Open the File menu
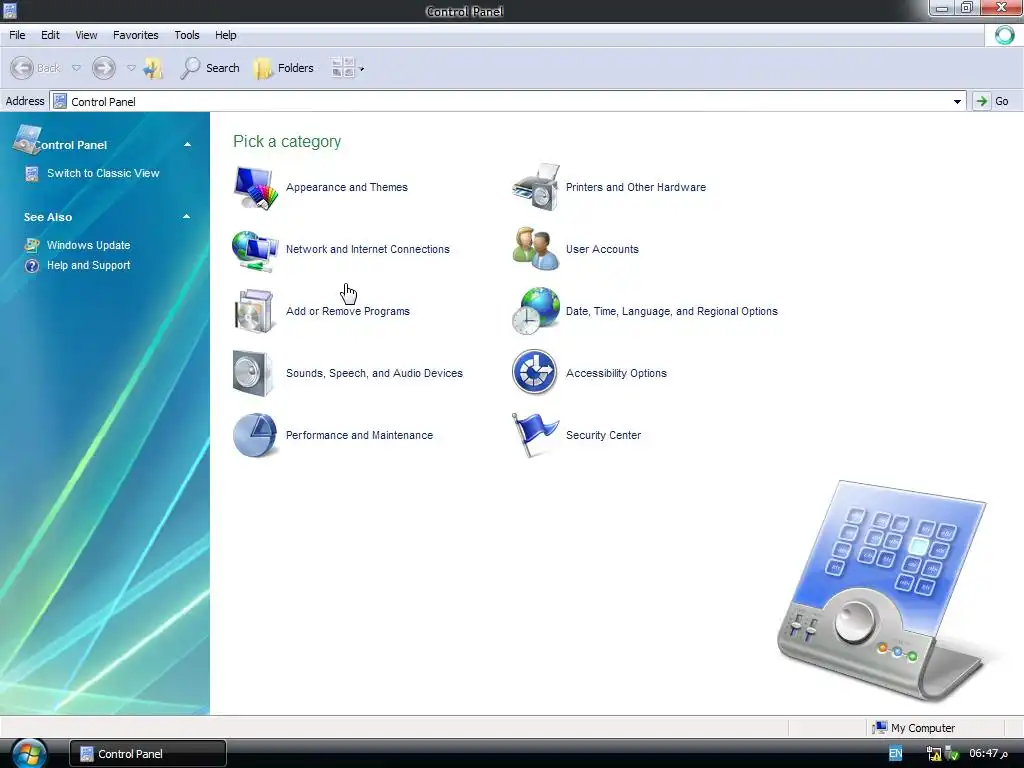The width and height of the screenshot is (1024, 768). point(18,35)
